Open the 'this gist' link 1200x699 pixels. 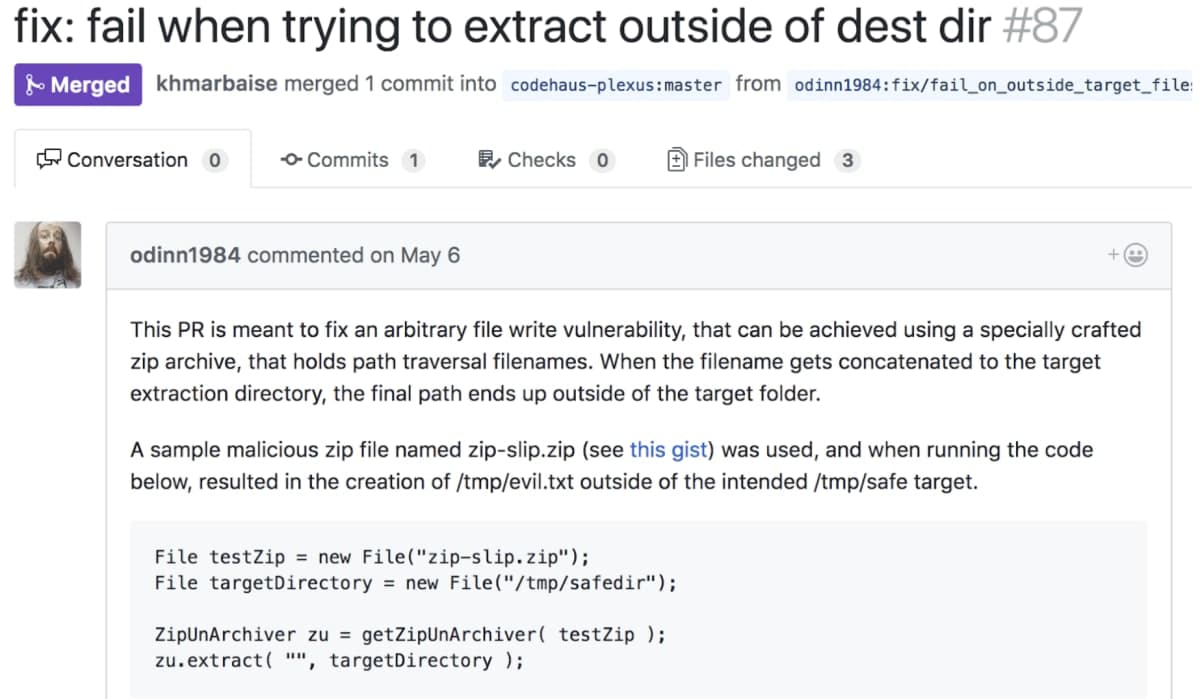tap(668, 450)
